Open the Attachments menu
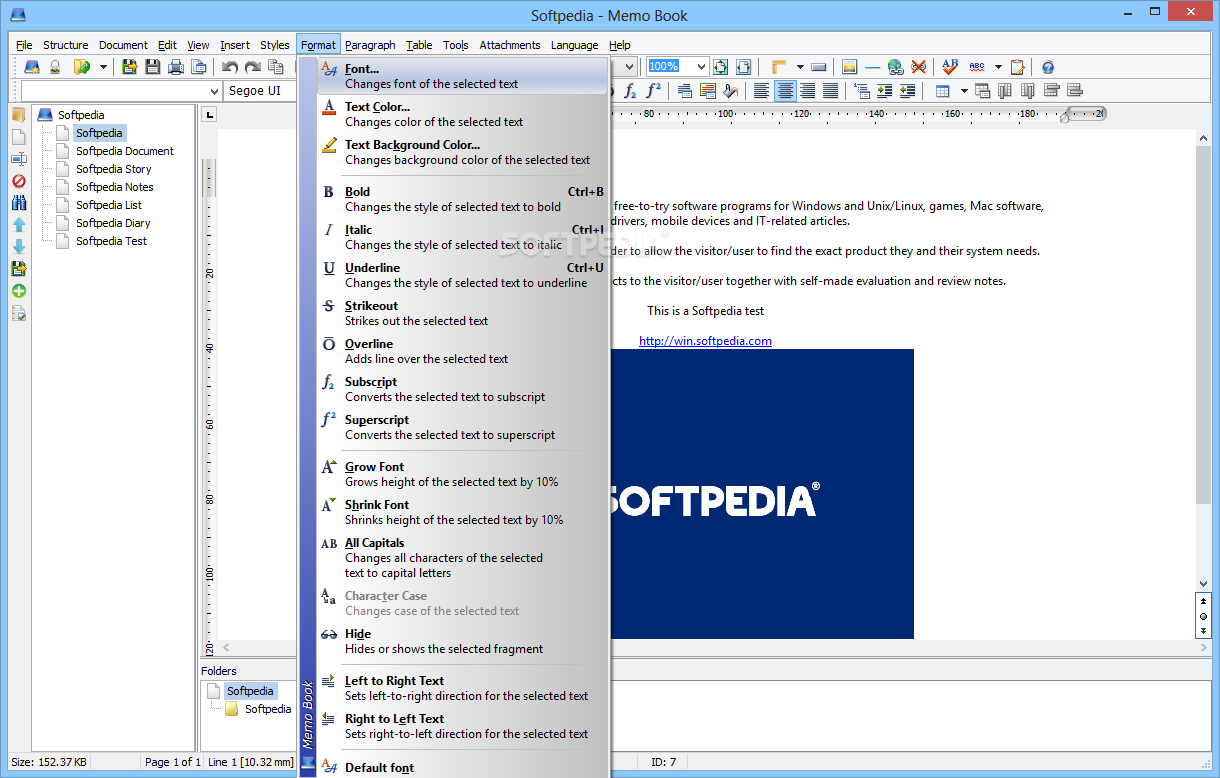The height and width of the screenshot is (778, 1220). [x=510, y=45]
